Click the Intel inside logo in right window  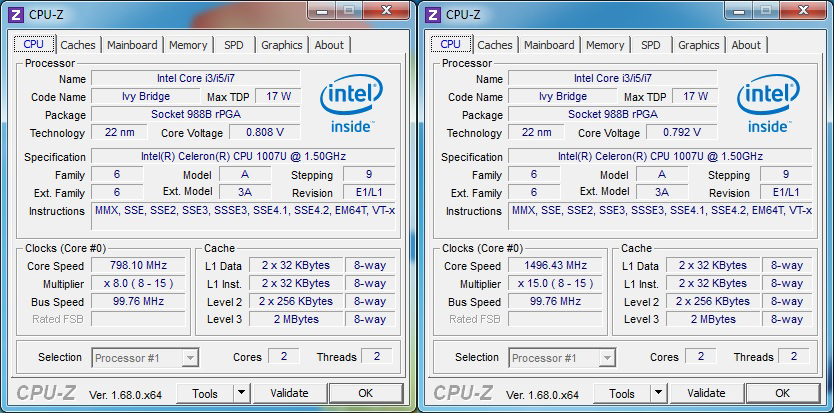[768, 103]
